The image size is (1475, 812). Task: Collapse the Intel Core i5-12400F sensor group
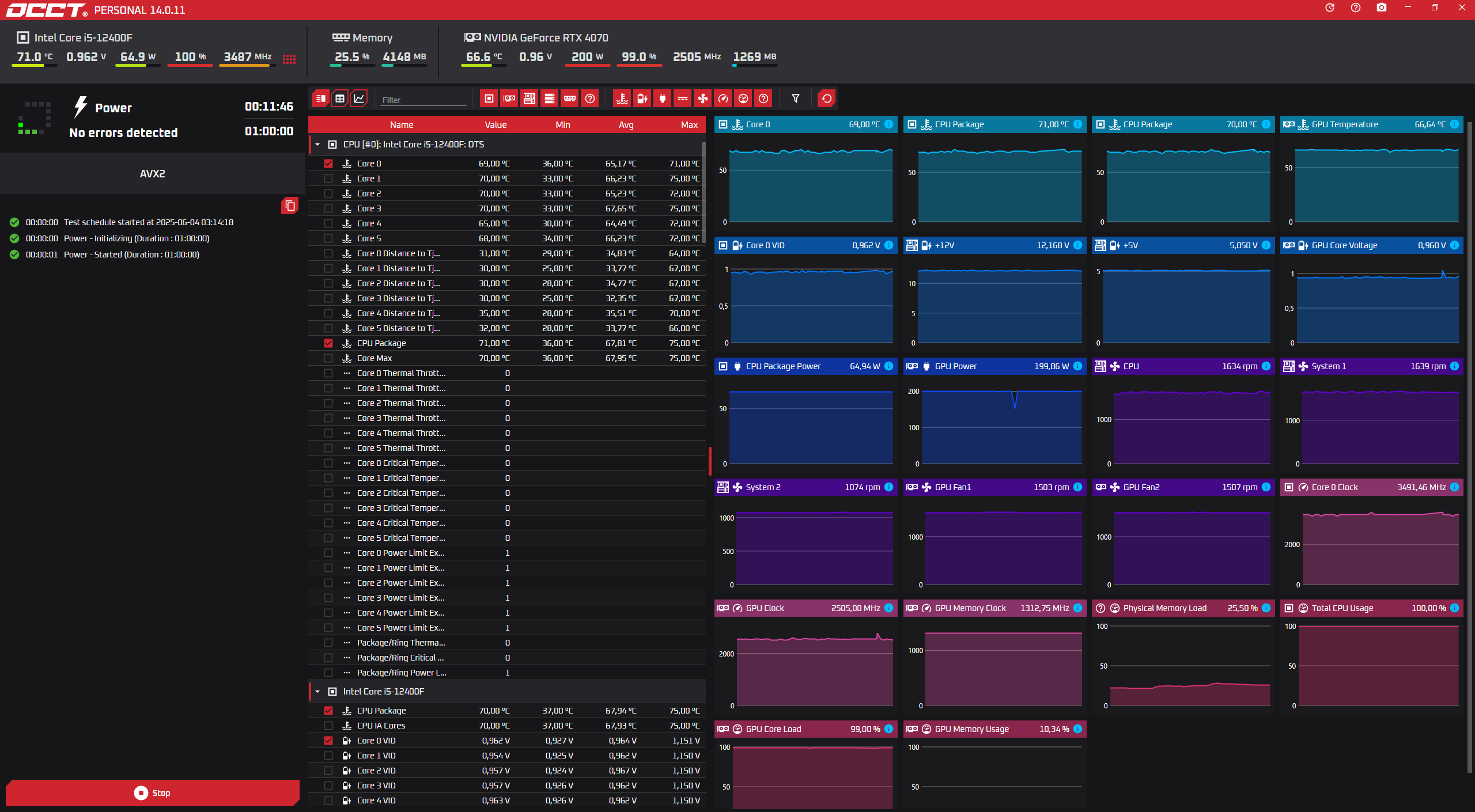point(317,692)
